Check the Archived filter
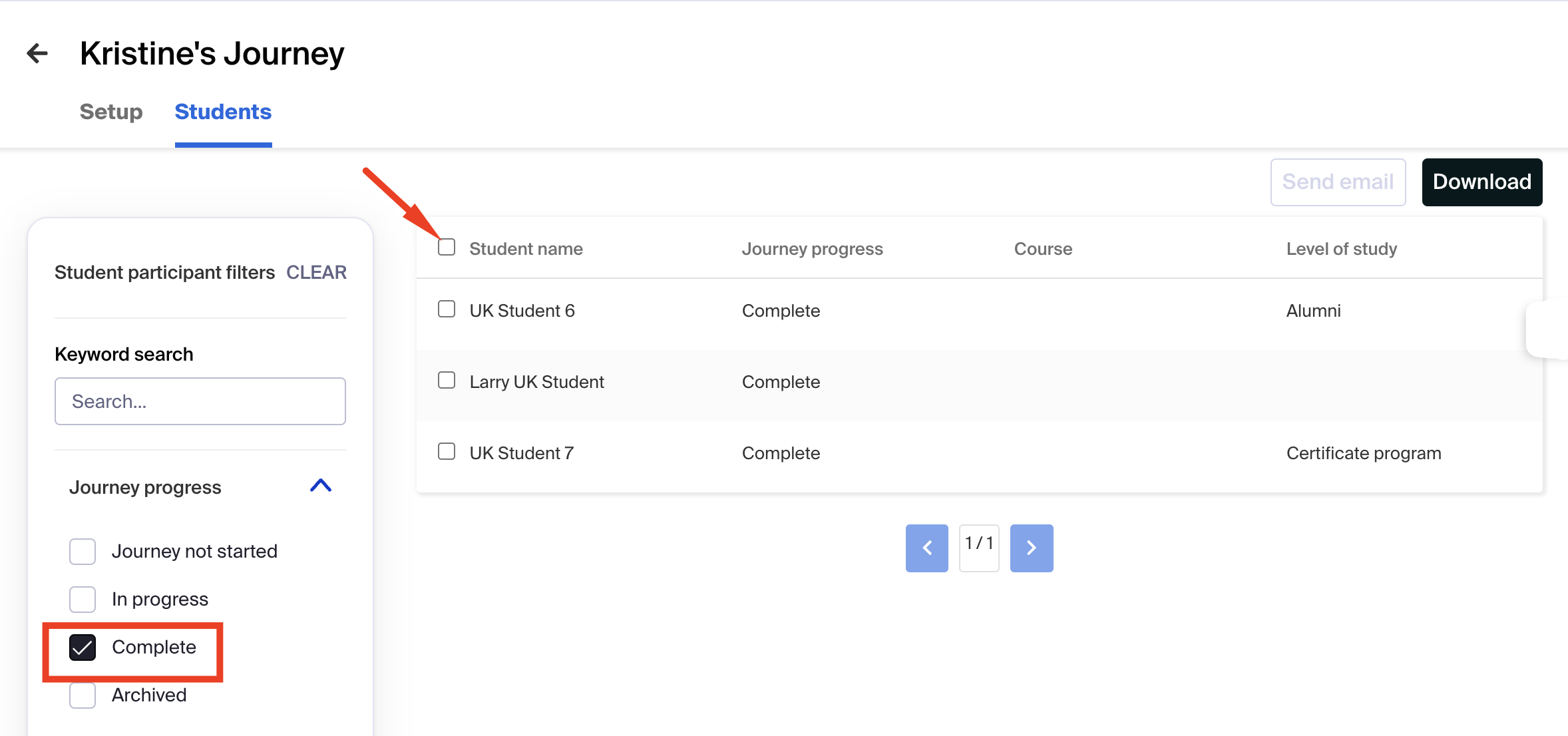This screenshot has height=736, width=1568. 83,695
